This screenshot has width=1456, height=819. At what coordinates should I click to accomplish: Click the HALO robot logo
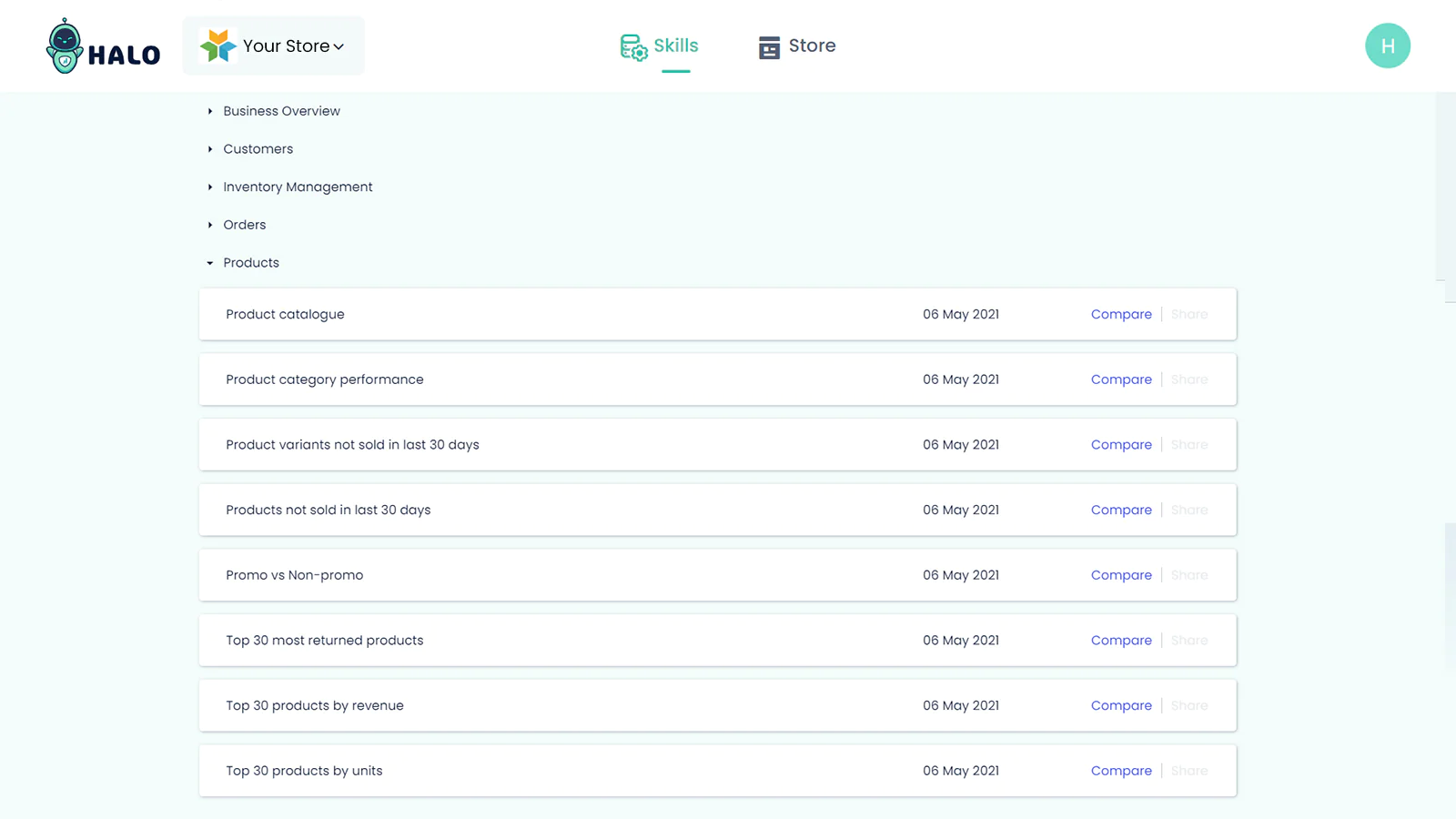click(x=103, y=45)
